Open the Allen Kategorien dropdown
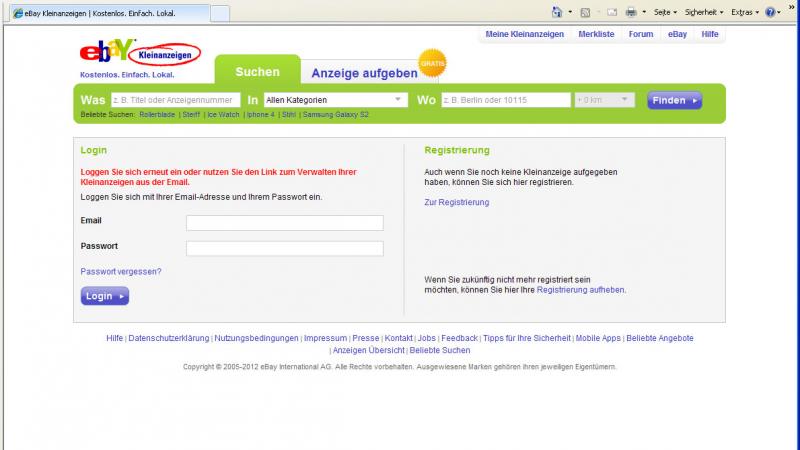Image resolution: width=800 pixels, height=450 pixels. pyautogui.click(x=335, y=100)
